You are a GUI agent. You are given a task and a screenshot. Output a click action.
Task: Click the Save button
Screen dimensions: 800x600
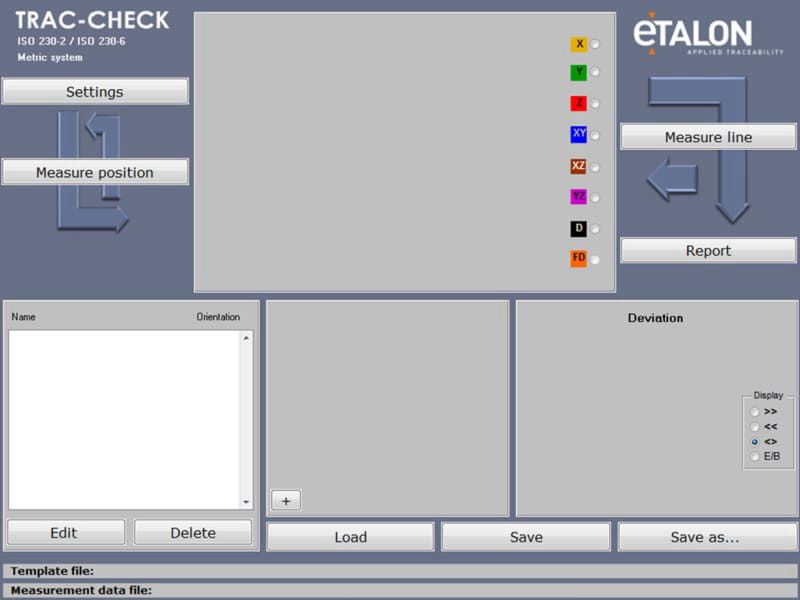[x=526, y=537]
